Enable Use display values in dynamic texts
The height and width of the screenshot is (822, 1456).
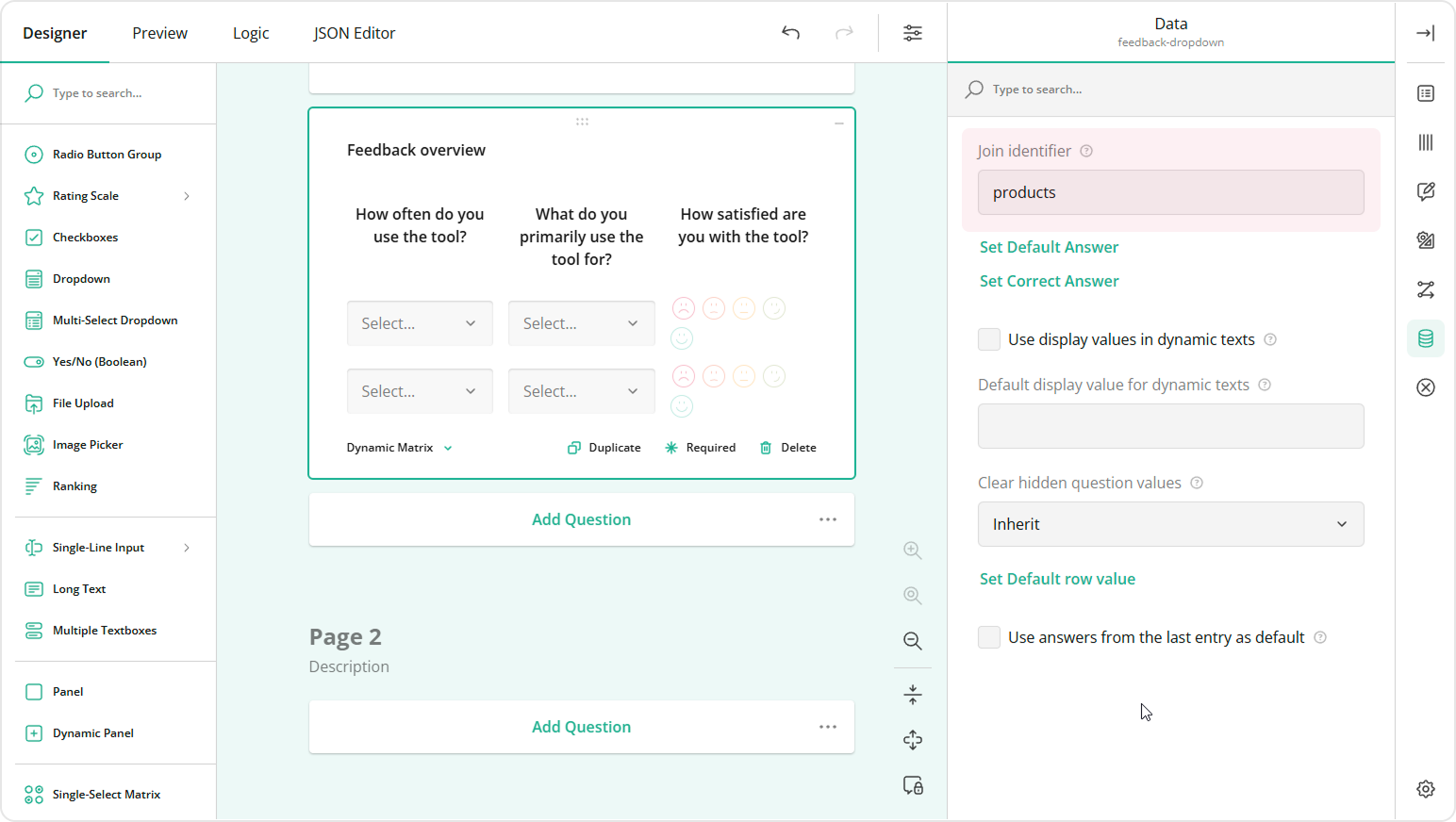point(988,338)
